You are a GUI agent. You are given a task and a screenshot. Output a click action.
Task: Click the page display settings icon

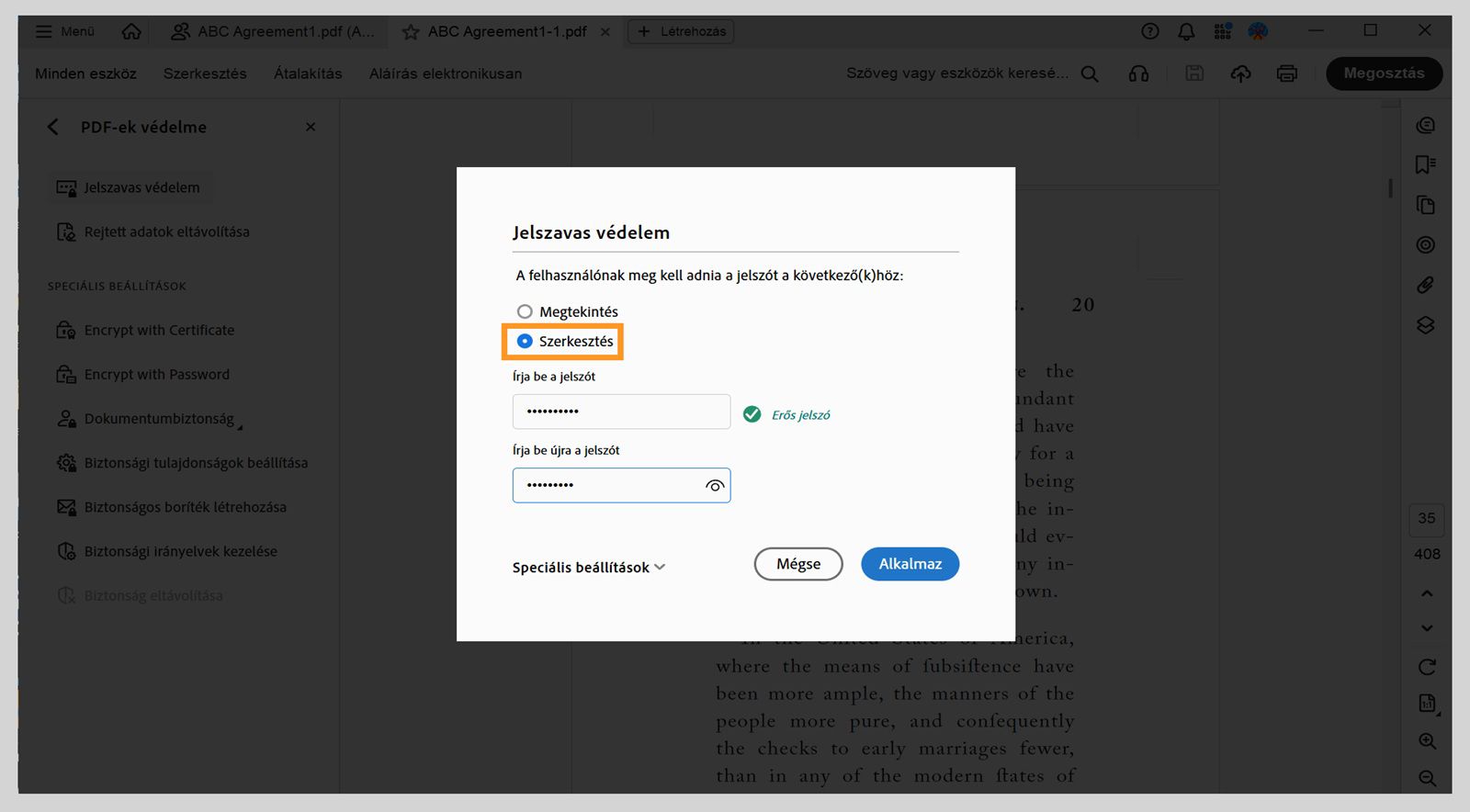pyautogui.click(x=1428, y=705)
